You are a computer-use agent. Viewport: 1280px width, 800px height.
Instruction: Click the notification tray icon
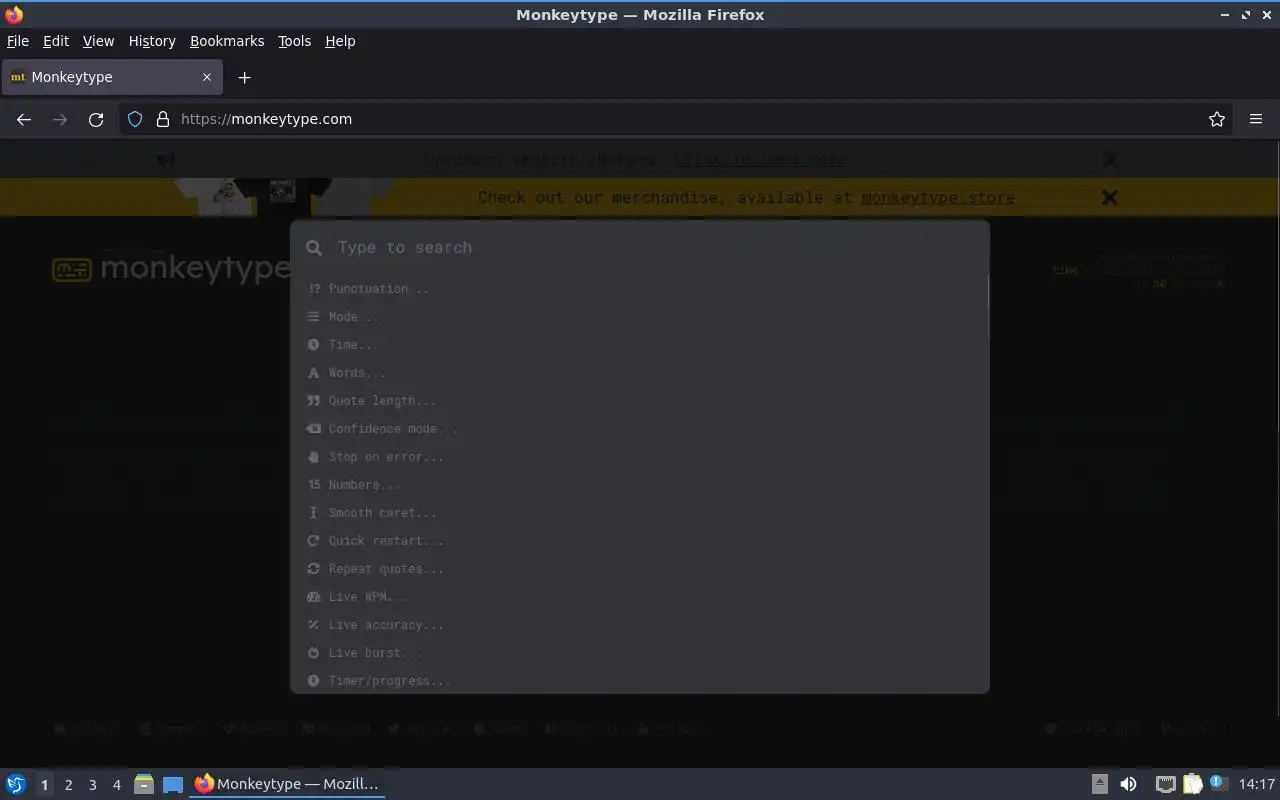point(1218,783)
